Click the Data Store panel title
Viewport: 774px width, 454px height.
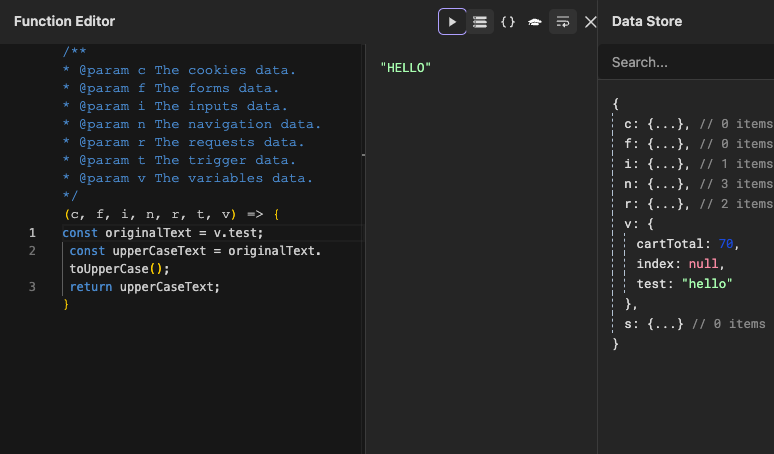(x=647, y=21)
